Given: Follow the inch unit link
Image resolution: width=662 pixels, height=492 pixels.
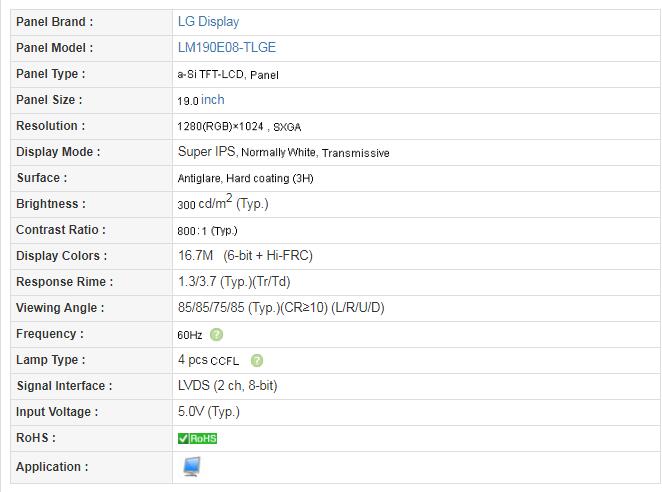Looking at the screenshot, I should tap(213, 100).
